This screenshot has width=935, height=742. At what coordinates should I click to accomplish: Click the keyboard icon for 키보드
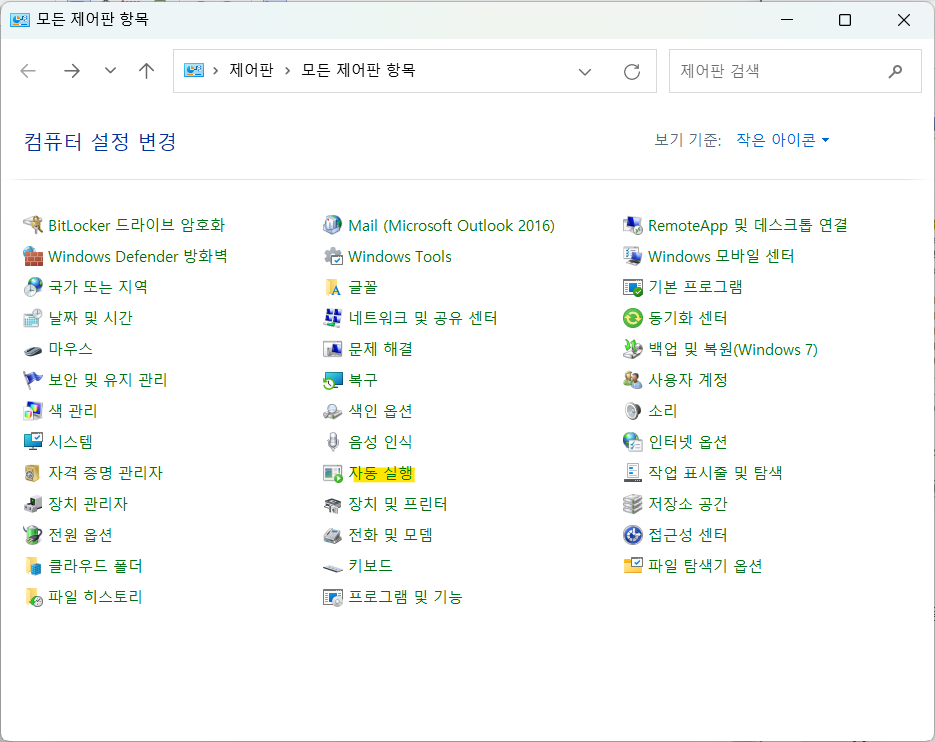point(333,567)
